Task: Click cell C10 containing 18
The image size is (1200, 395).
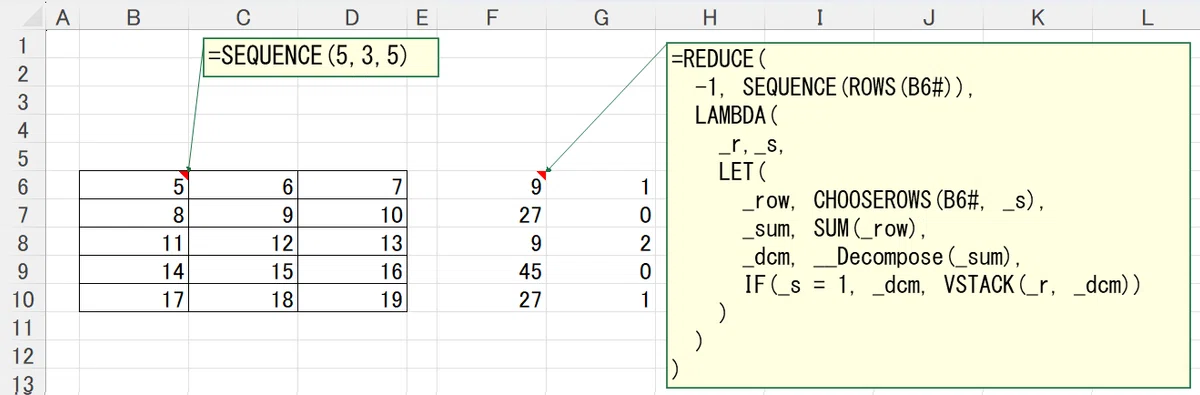Action: (242, 298)
